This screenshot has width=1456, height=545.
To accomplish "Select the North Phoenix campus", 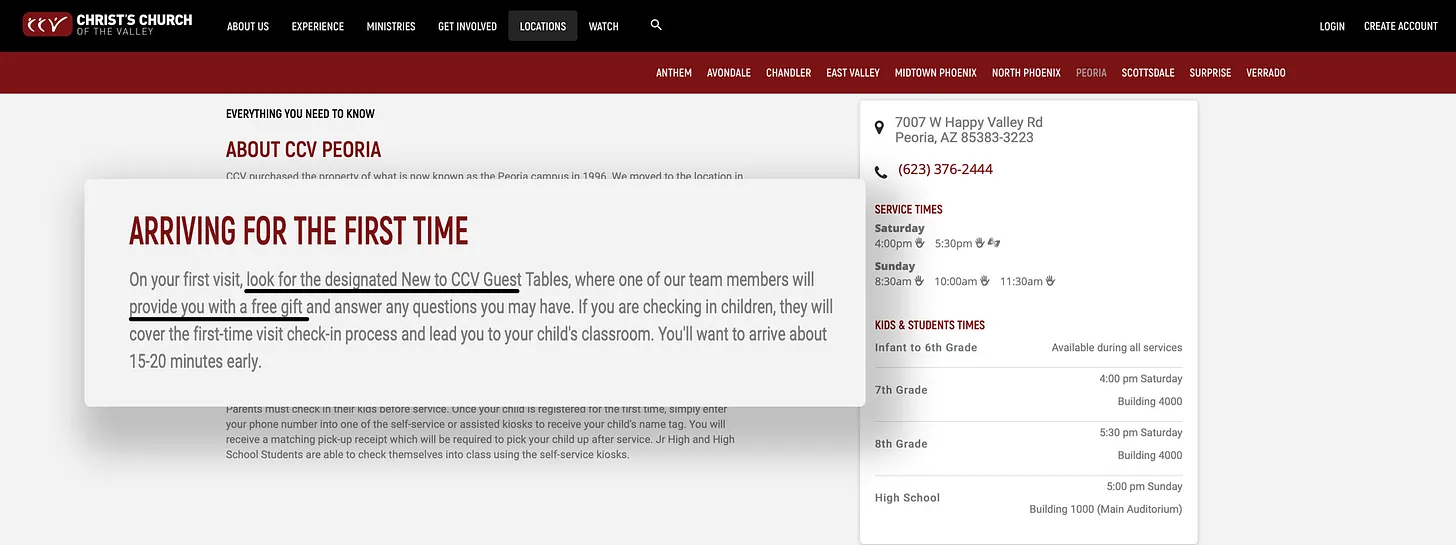I will (1026, 73).
